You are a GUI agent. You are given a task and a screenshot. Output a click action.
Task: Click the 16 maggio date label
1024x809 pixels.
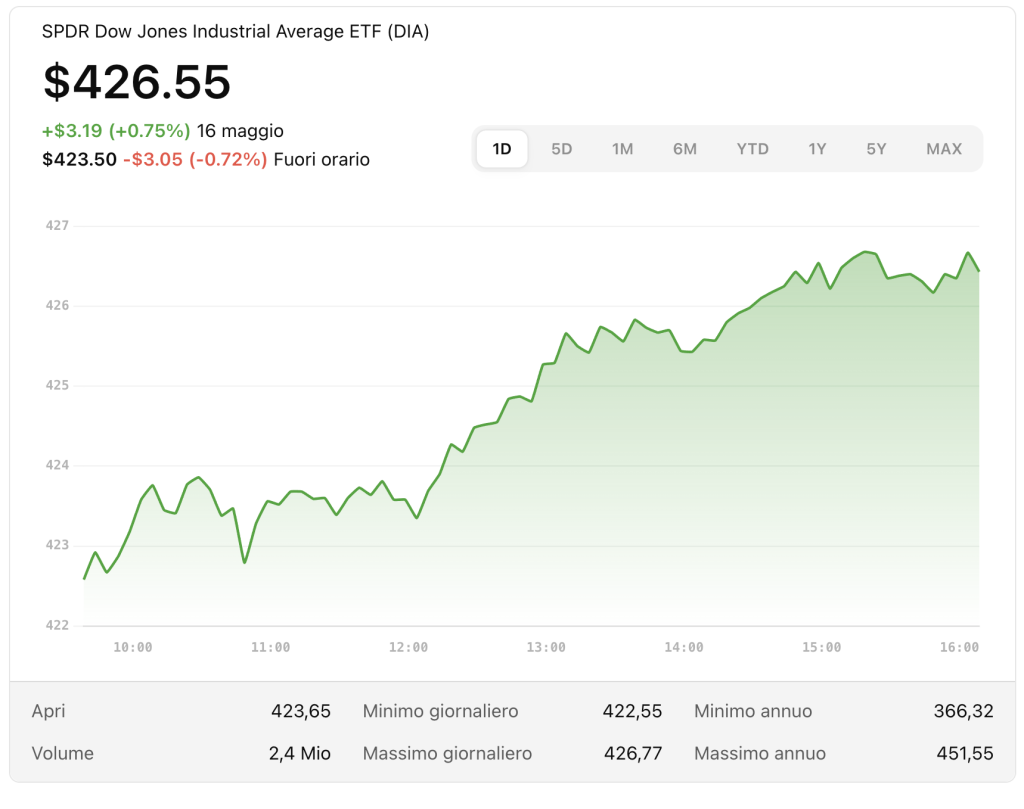[x=240, y=131]
